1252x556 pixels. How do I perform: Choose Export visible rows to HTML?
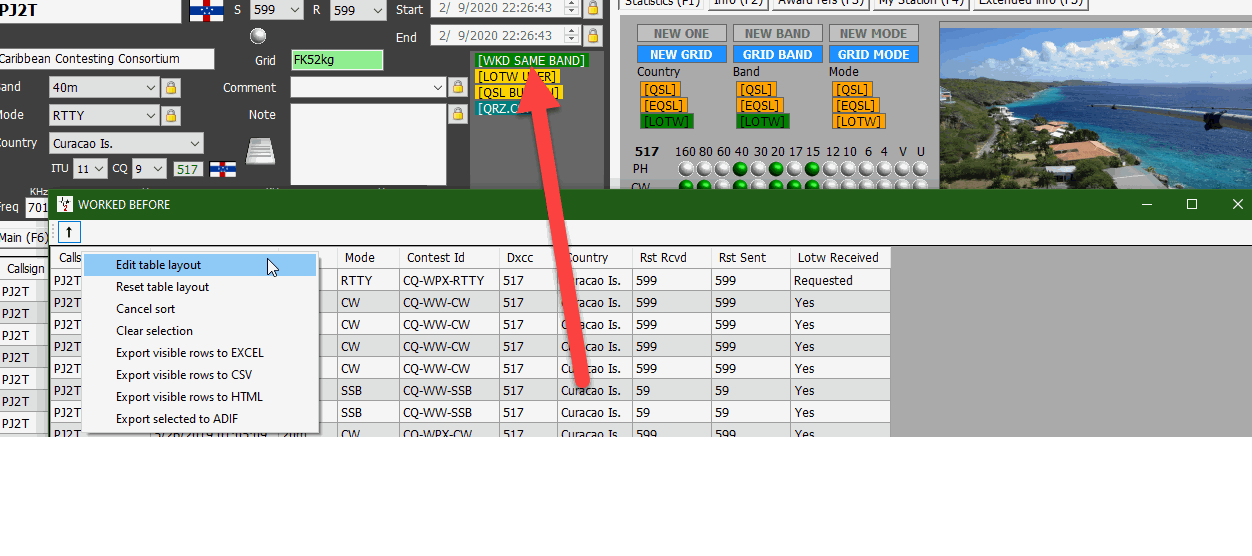(x=200, y=397)
